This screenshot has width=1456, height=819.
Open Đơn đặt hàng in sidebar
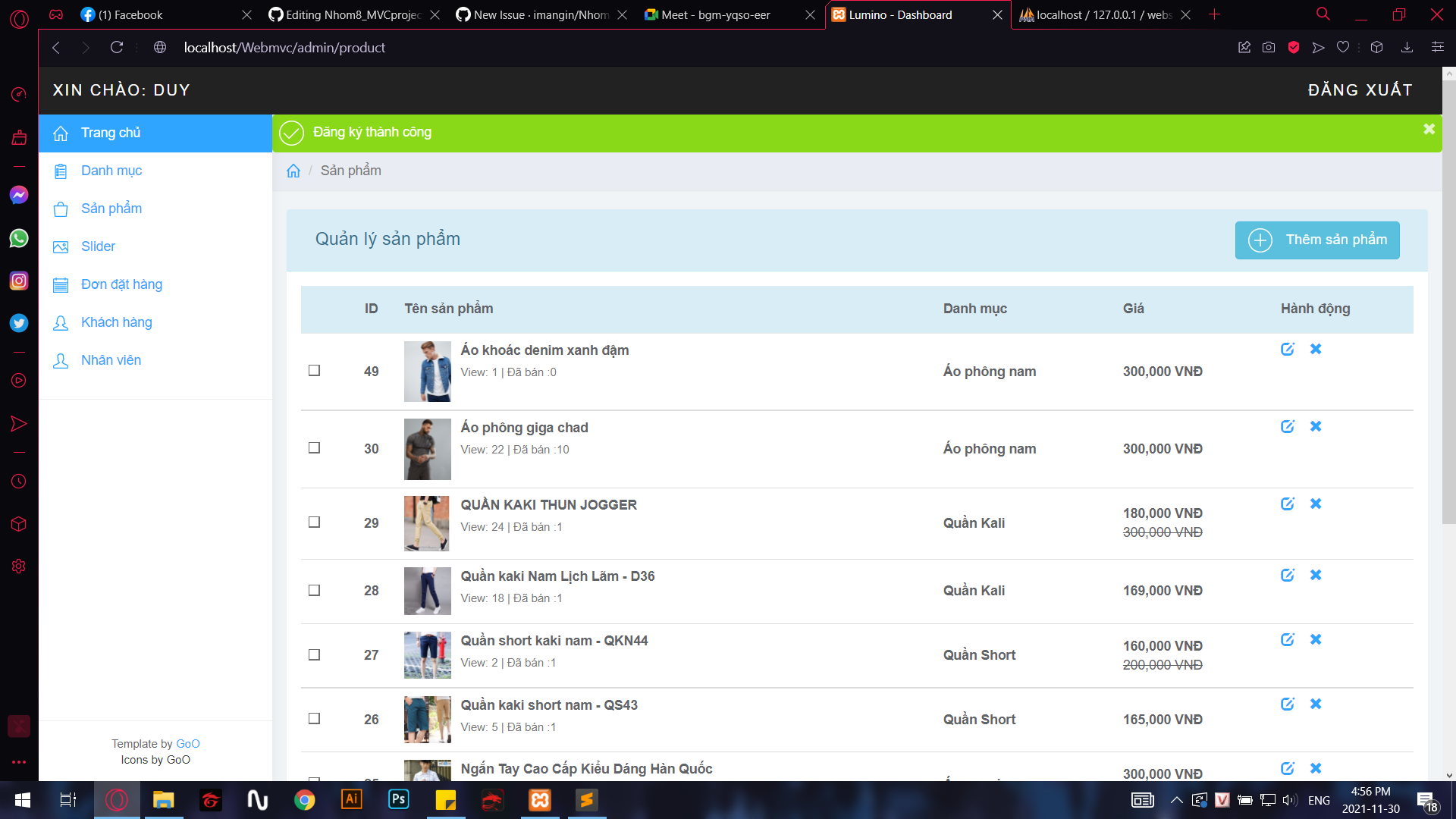tap(121, 284)
